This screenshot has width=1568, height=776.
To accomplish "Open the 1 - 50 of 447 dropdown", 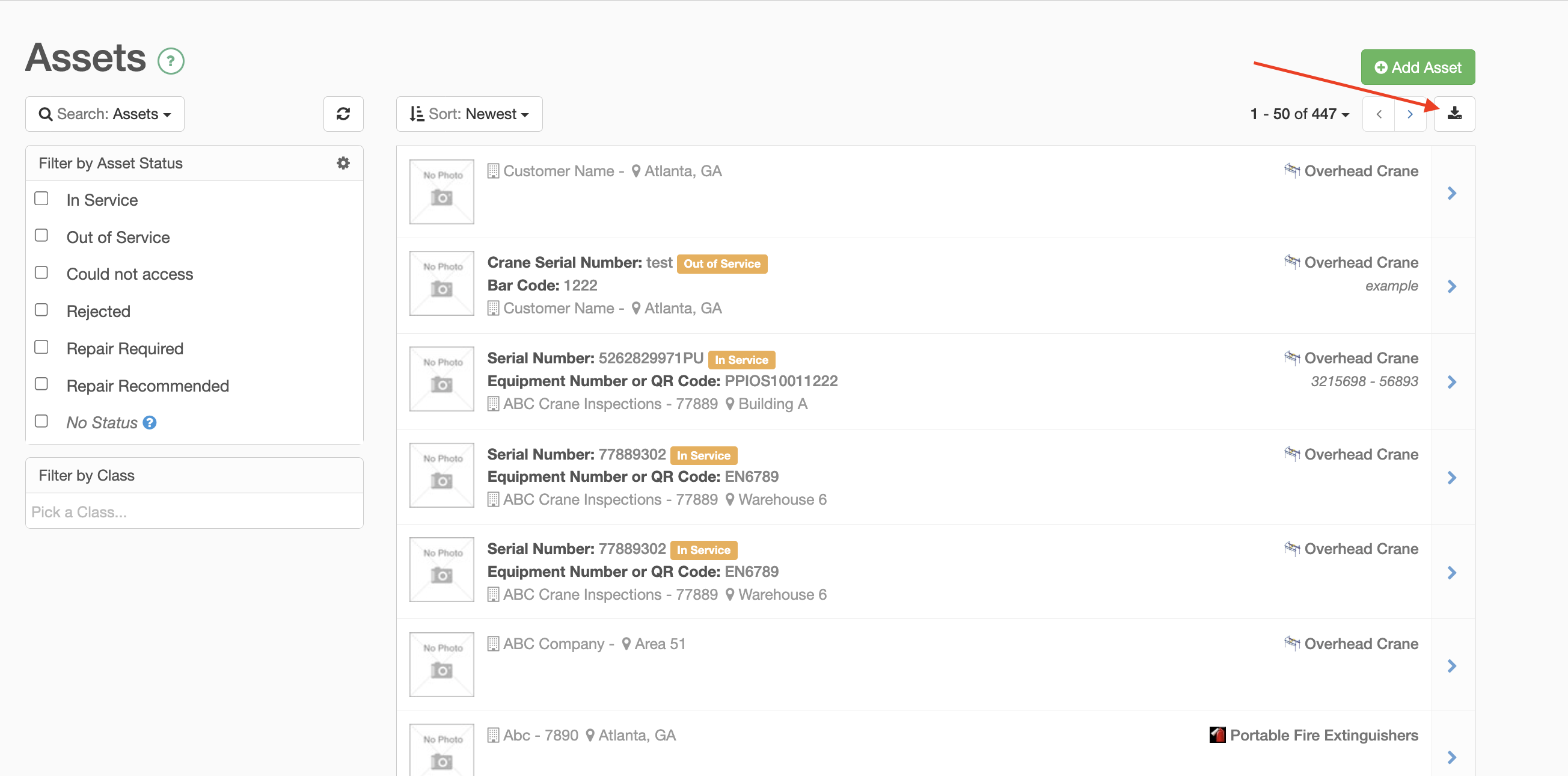I will point(1300,114).
